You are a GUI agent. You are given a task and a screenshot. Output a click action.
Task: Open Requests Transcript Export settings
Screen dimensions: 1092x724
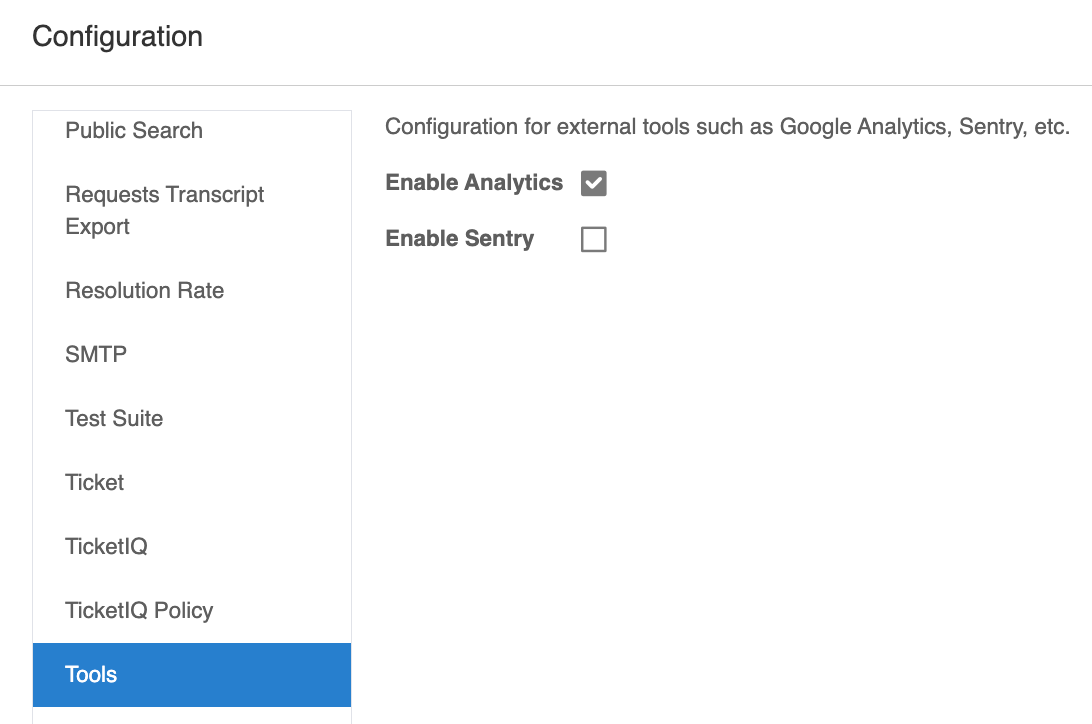point(192,210)
